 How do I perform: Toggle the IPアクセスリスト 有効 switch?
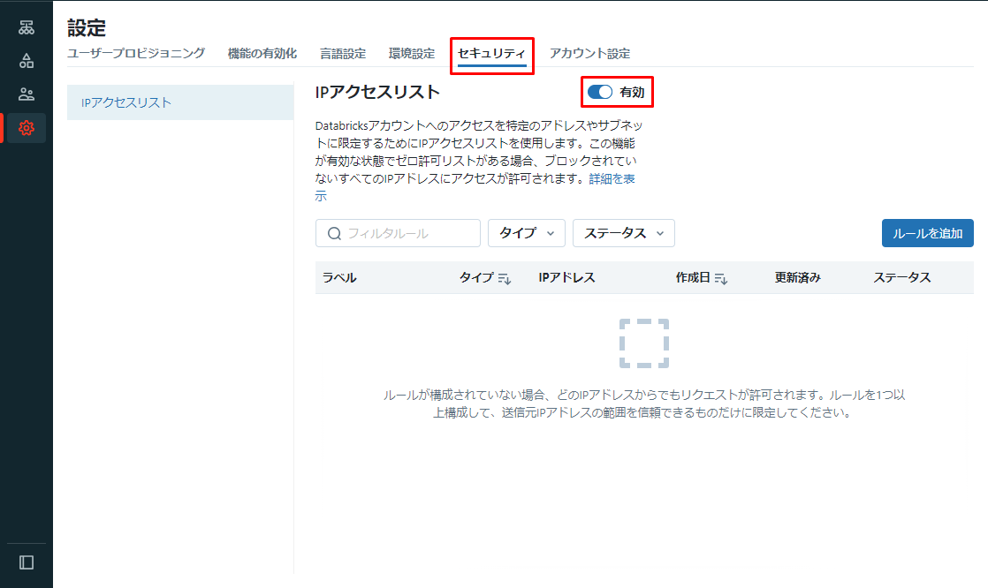point(600,92)
